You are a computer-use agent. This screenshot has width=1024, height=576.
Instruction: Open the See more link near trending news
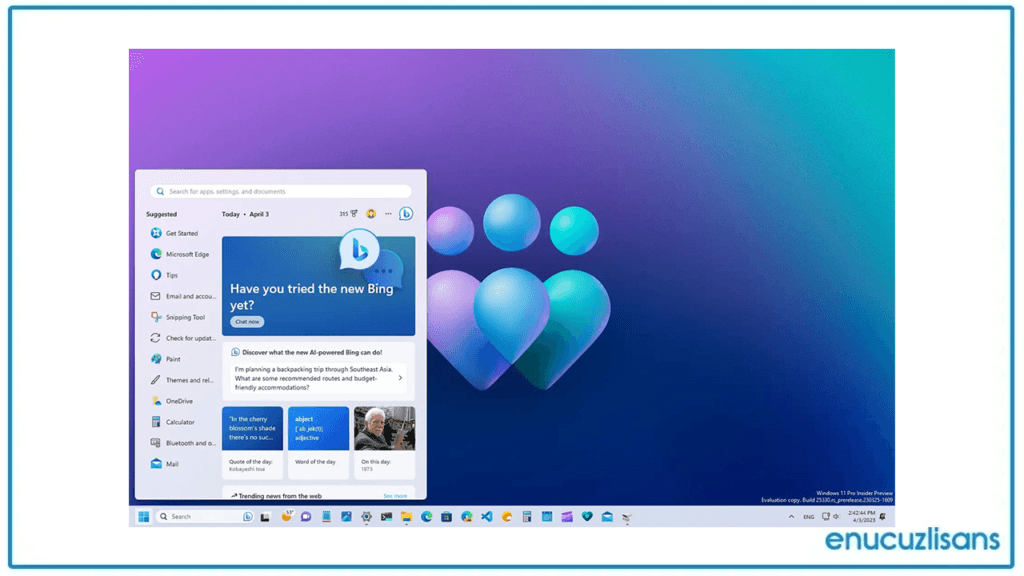[x=396, y=494]
